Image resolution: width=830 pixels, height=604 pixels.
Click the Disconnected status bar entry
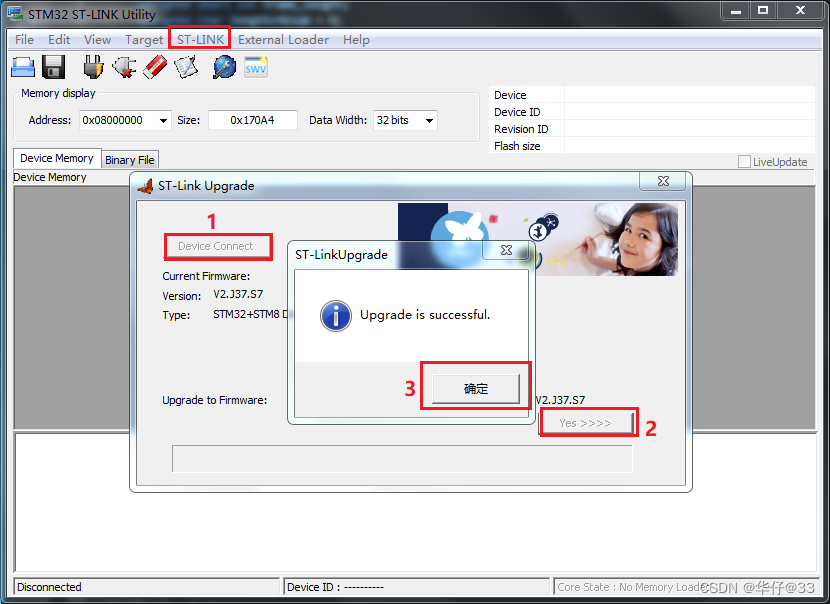(x=146, y=587)
